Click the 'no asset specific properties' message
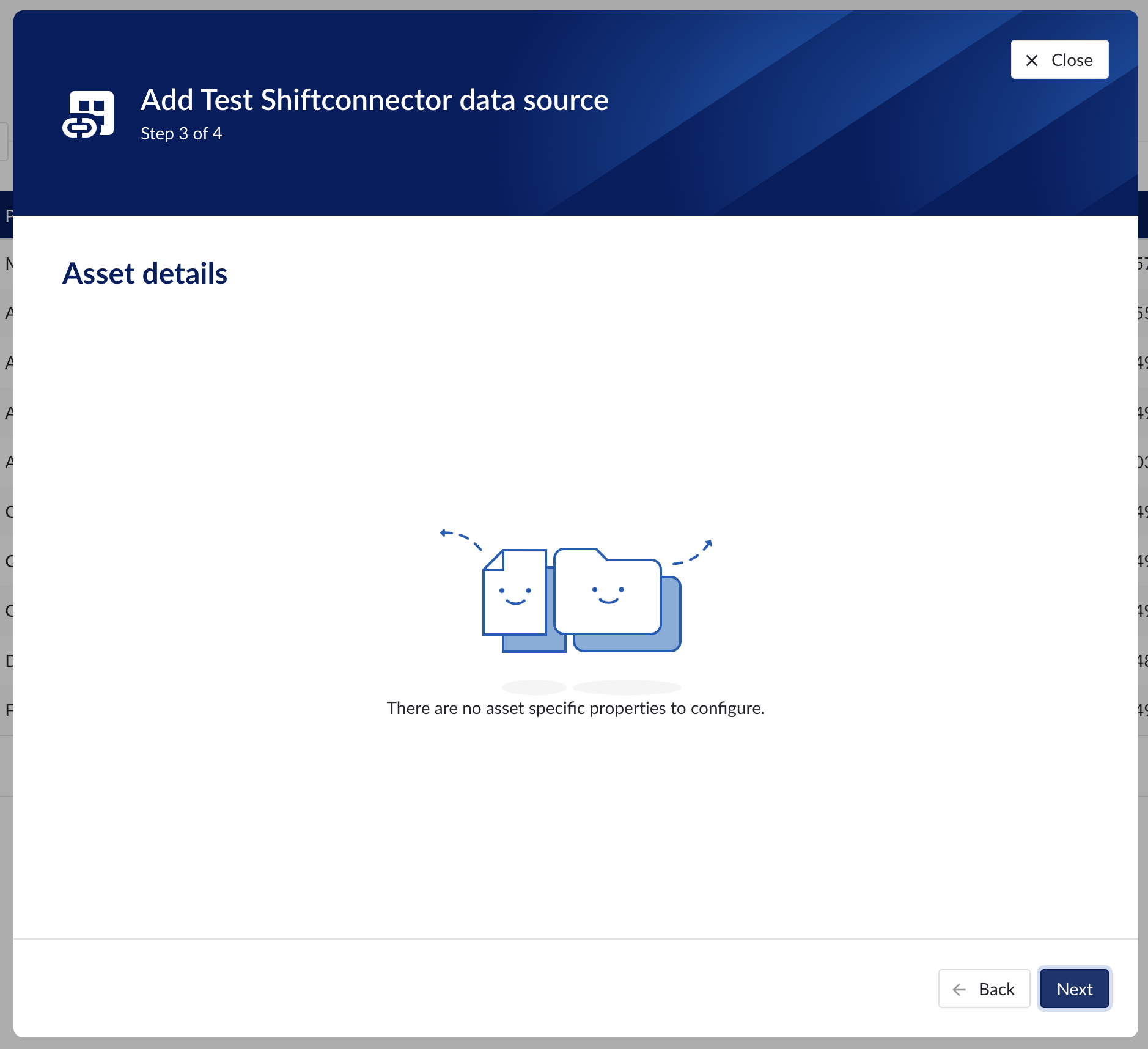This screenshot has height=1049, width=1148. point(575,708)
